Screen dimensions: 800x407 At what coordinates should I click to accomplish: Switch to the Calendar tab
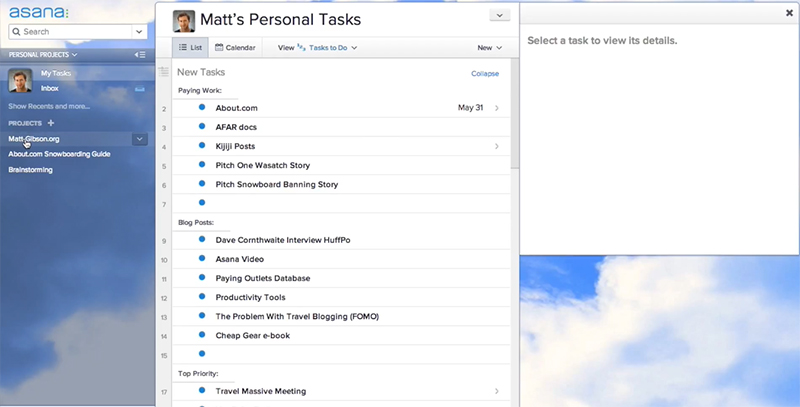coord(236,47)
